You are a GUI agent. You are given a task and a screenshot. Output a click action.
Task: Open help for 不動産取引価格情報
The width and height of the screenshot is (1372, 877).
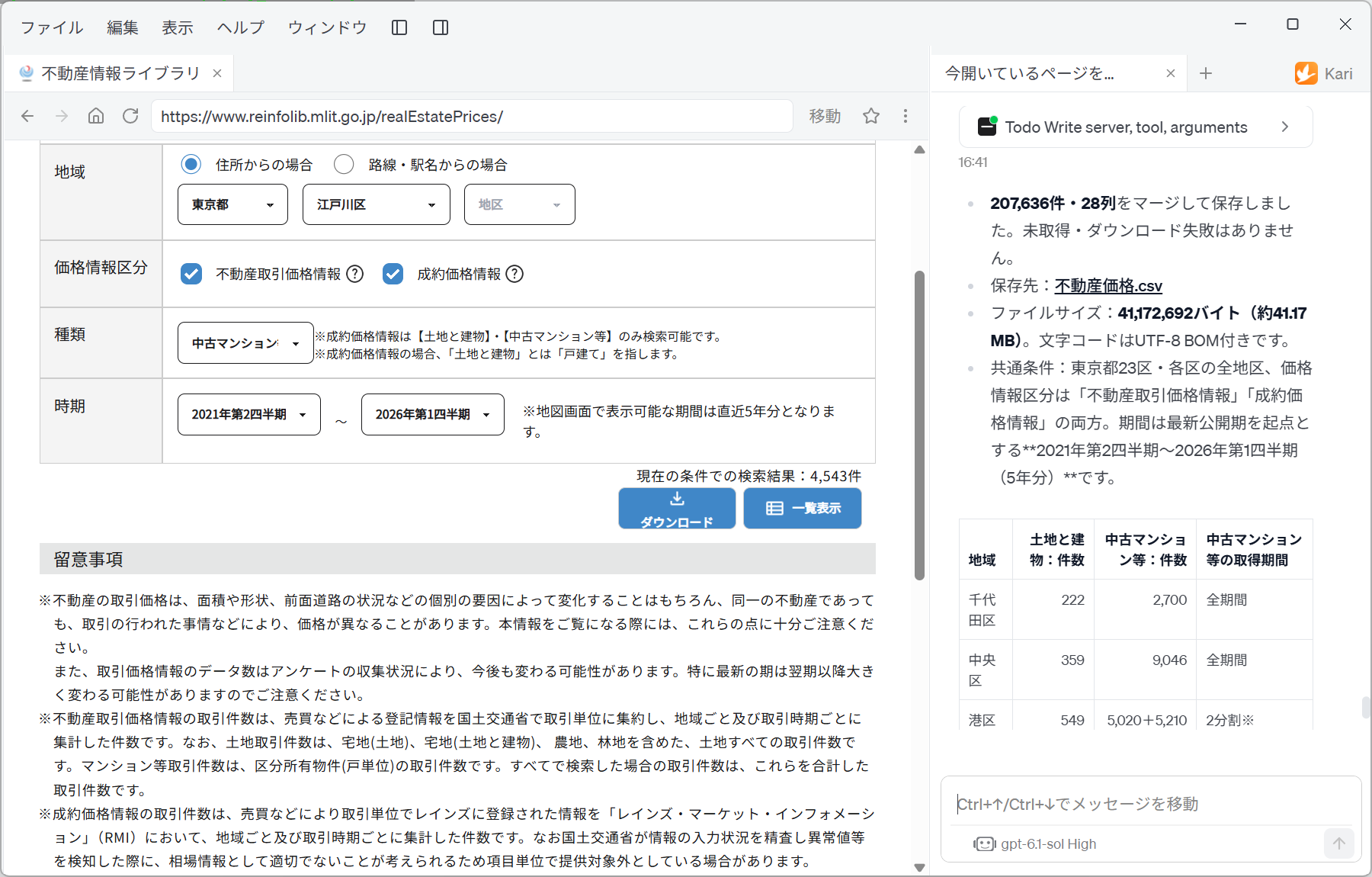coord(355,274)
